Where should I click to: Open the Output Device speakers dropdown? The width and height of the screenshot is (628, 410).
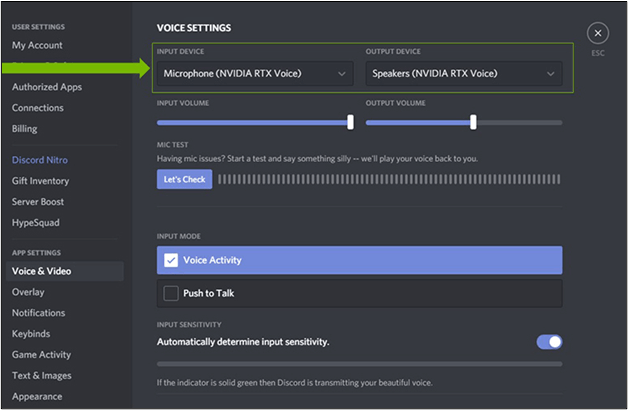point(464,73)
